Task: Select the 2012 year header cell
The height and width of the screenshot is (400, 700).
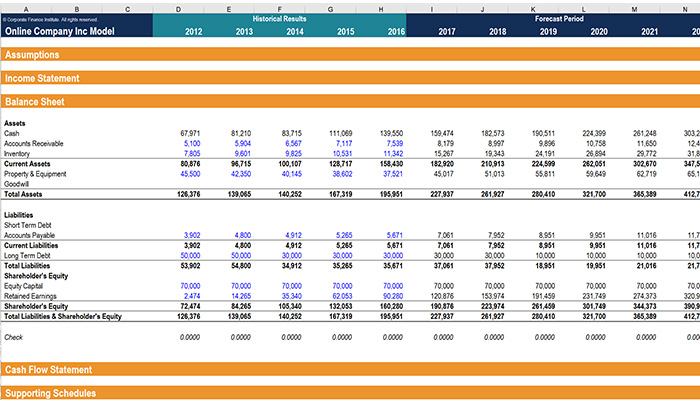Action: pos(193,32)
